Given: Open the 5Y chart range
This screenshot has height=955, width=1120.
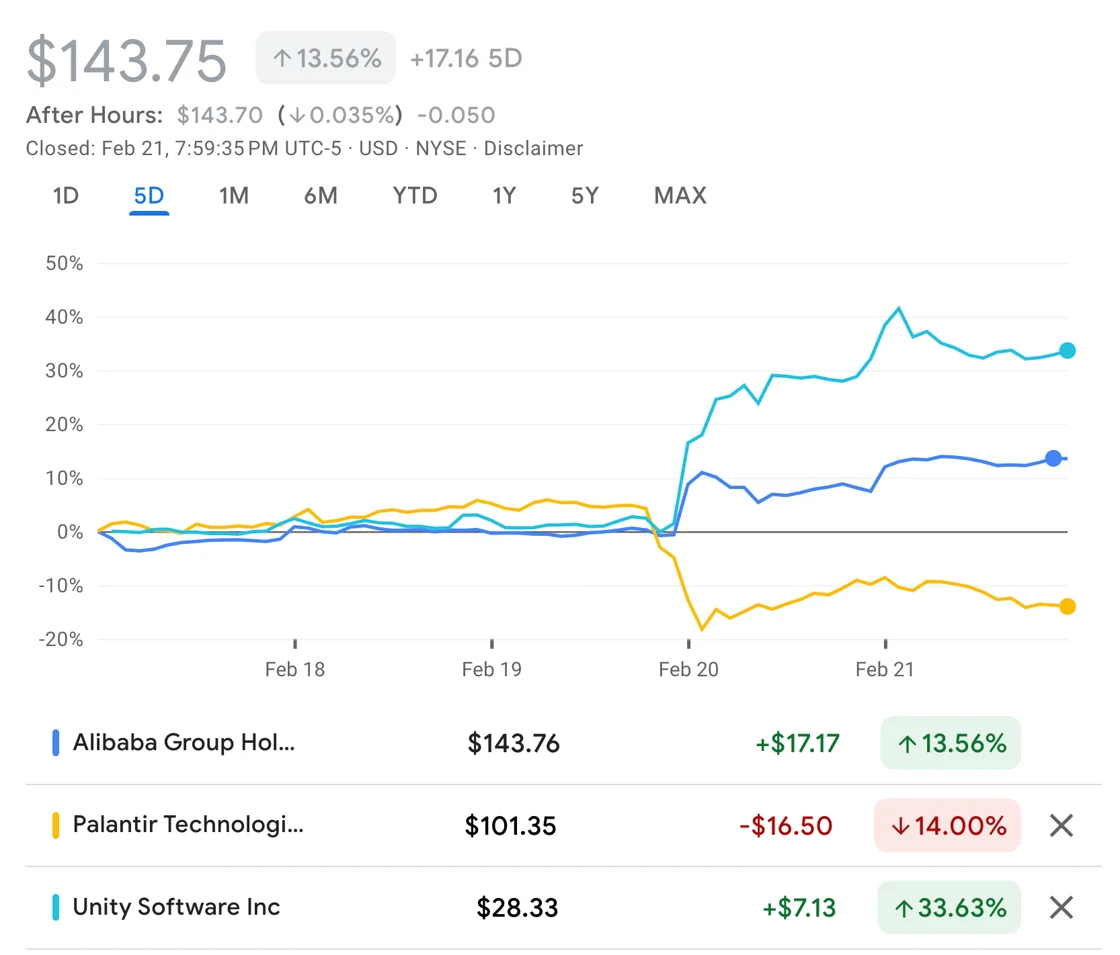Looking at the screenshot, I should point(584,195).
